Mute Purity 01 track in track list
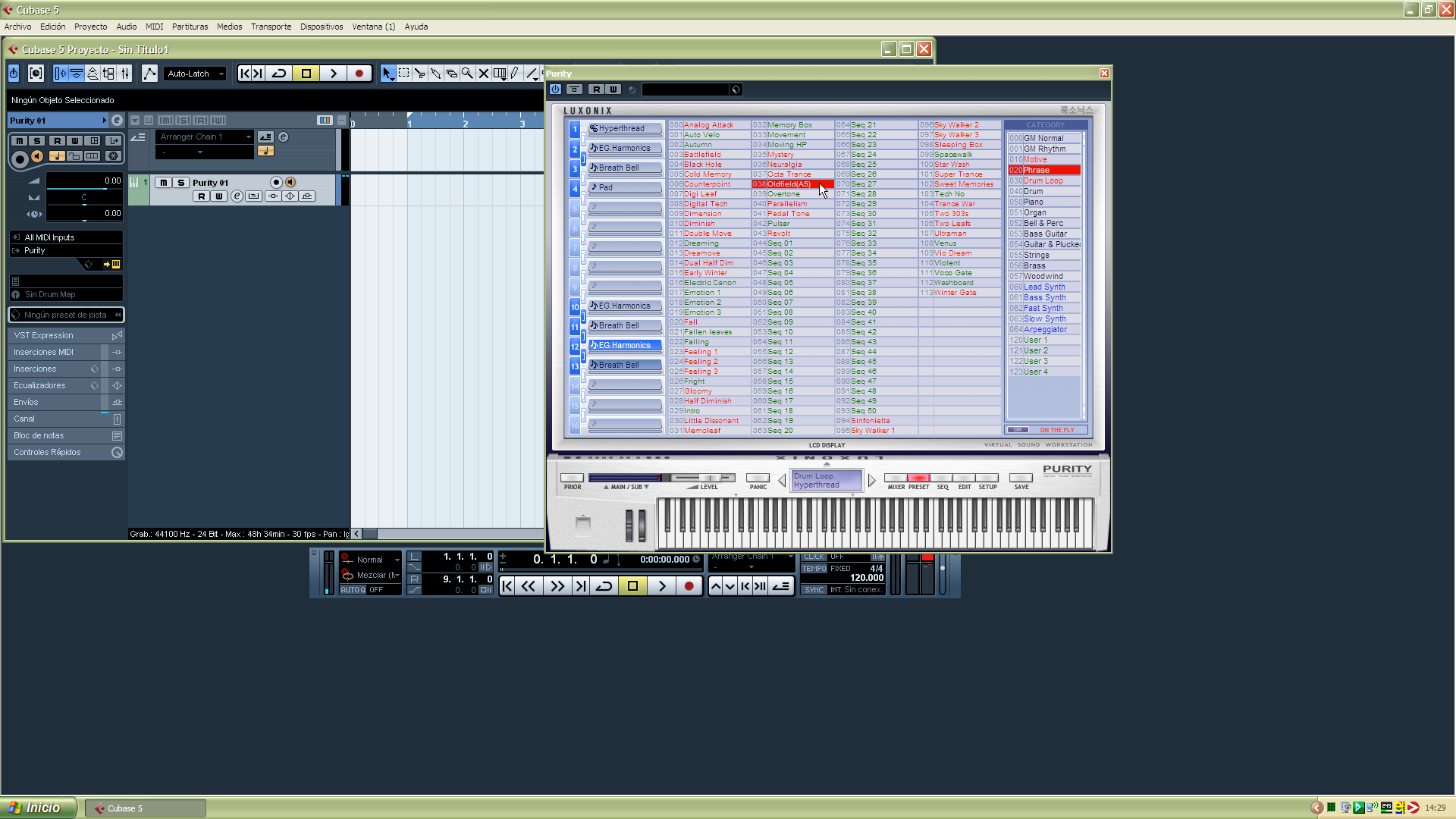This screenshot has width=1456, height=819. tap(163, 183)
